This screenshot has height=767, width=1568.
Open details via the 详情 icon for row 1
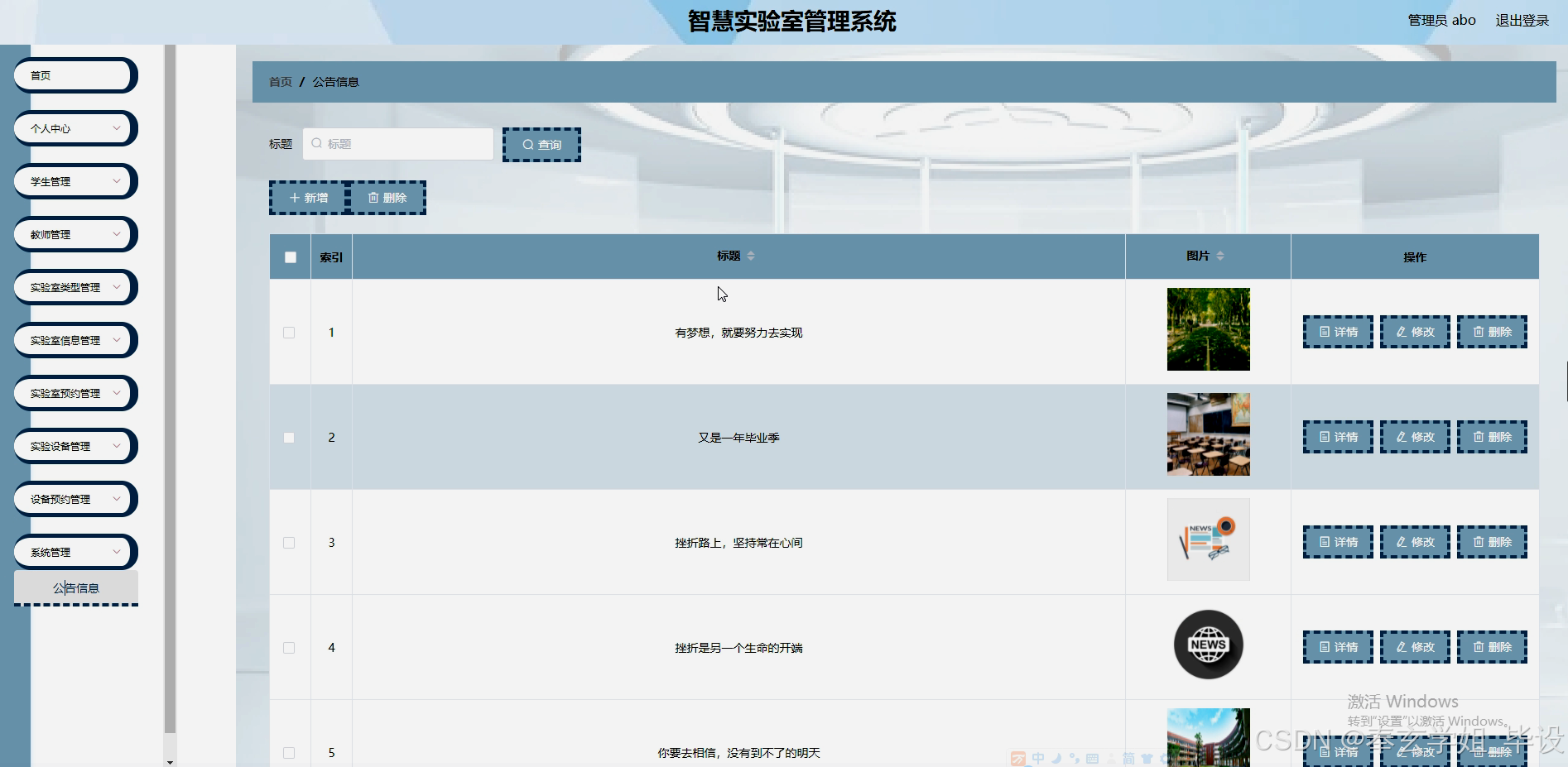point(1337,331)
